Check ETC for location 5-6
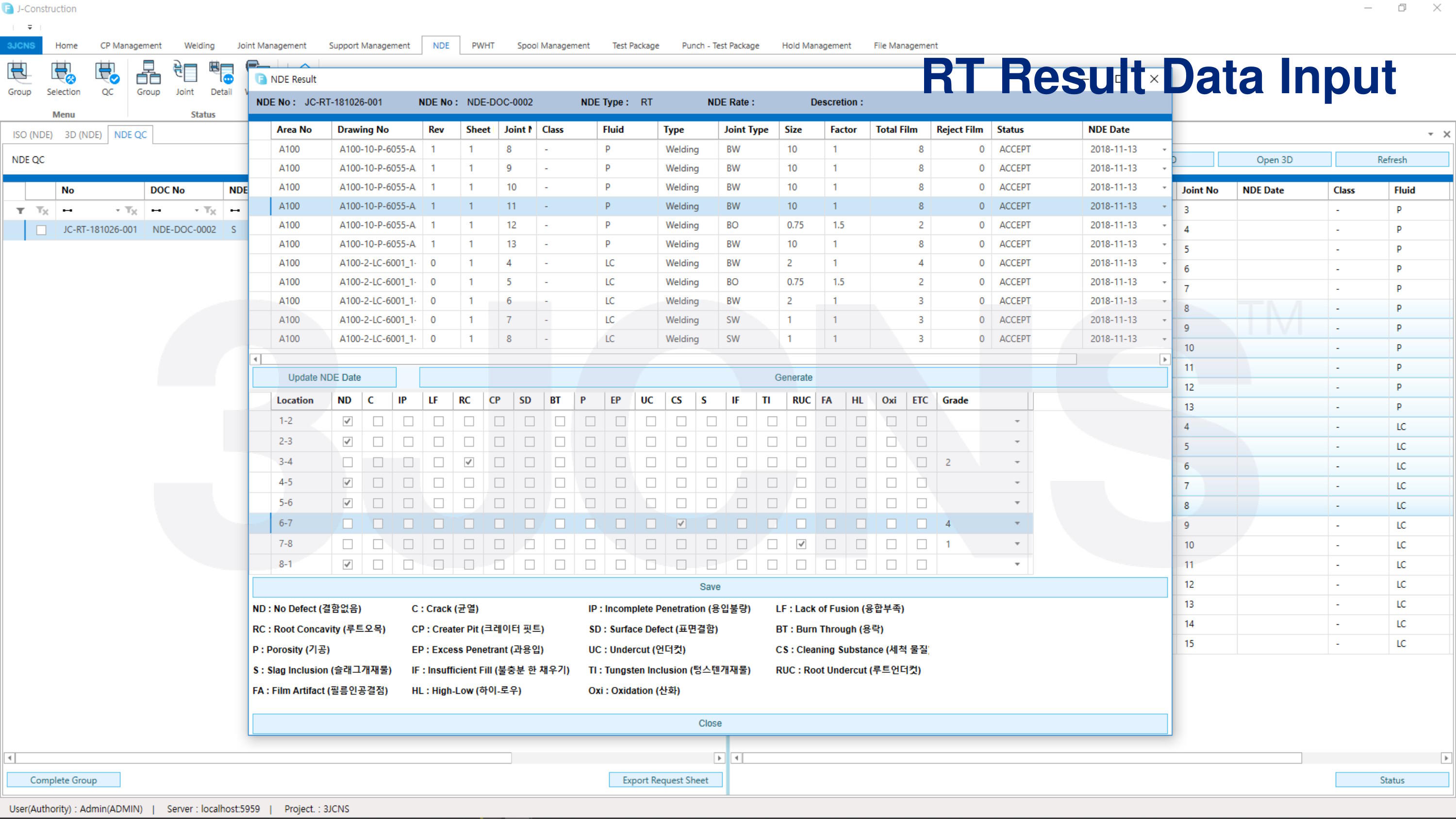The image size is (1456, 819). click(922, 503)
